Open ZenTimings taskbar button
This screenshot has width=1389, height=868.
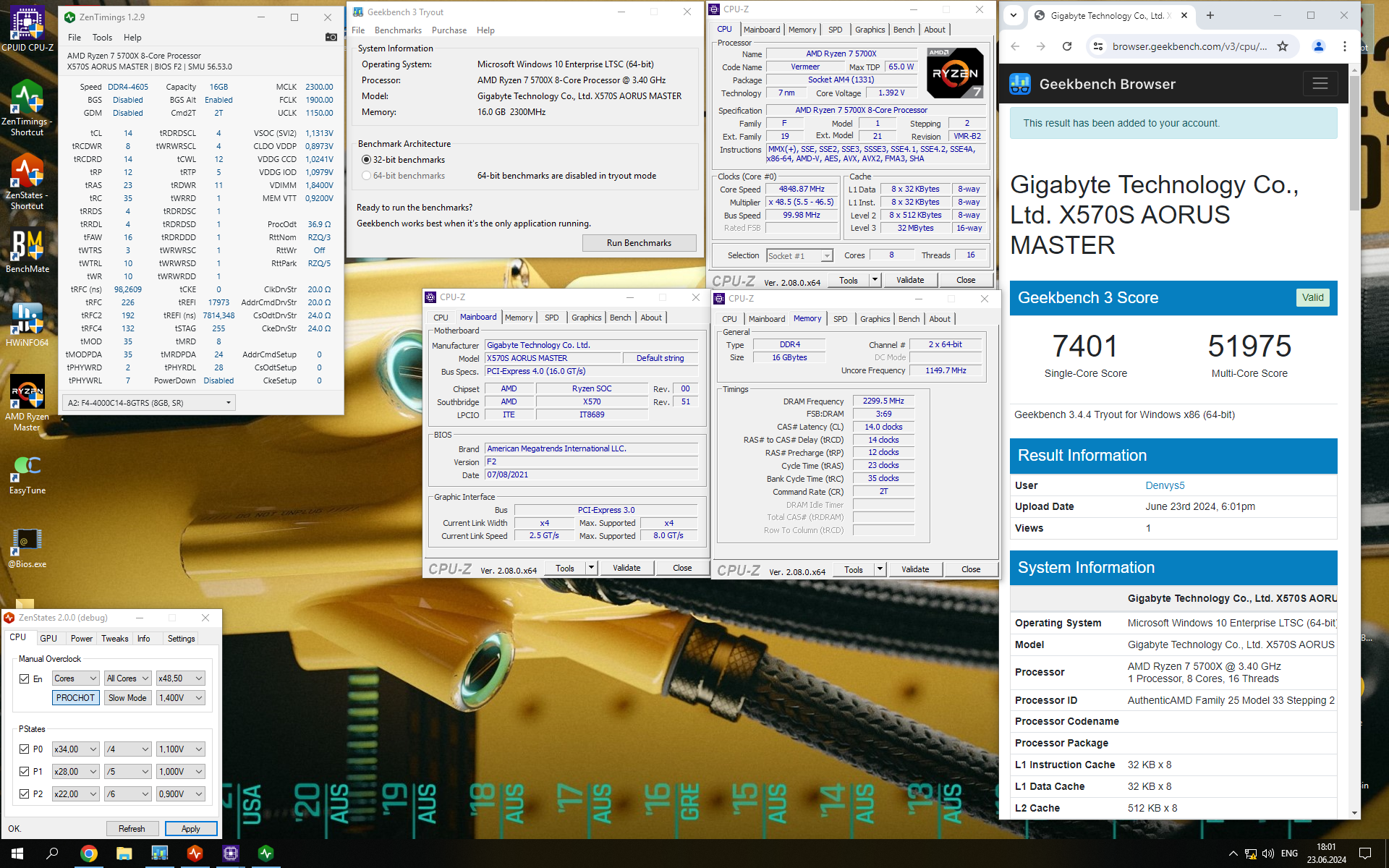click(x=266, y=854)
